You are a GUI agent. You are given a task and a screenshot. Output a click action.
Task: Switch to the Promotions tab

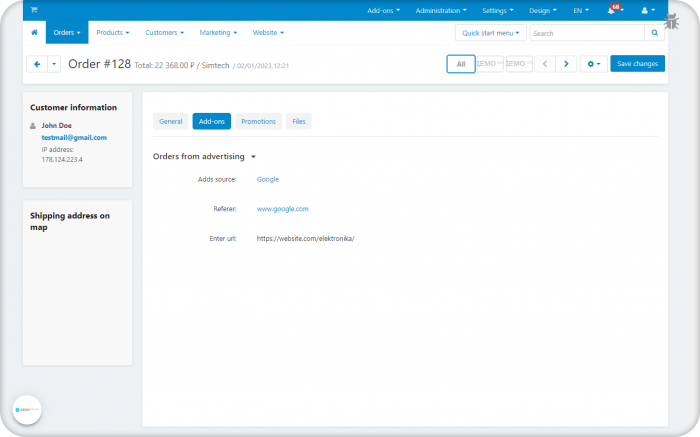coord(258,121)
